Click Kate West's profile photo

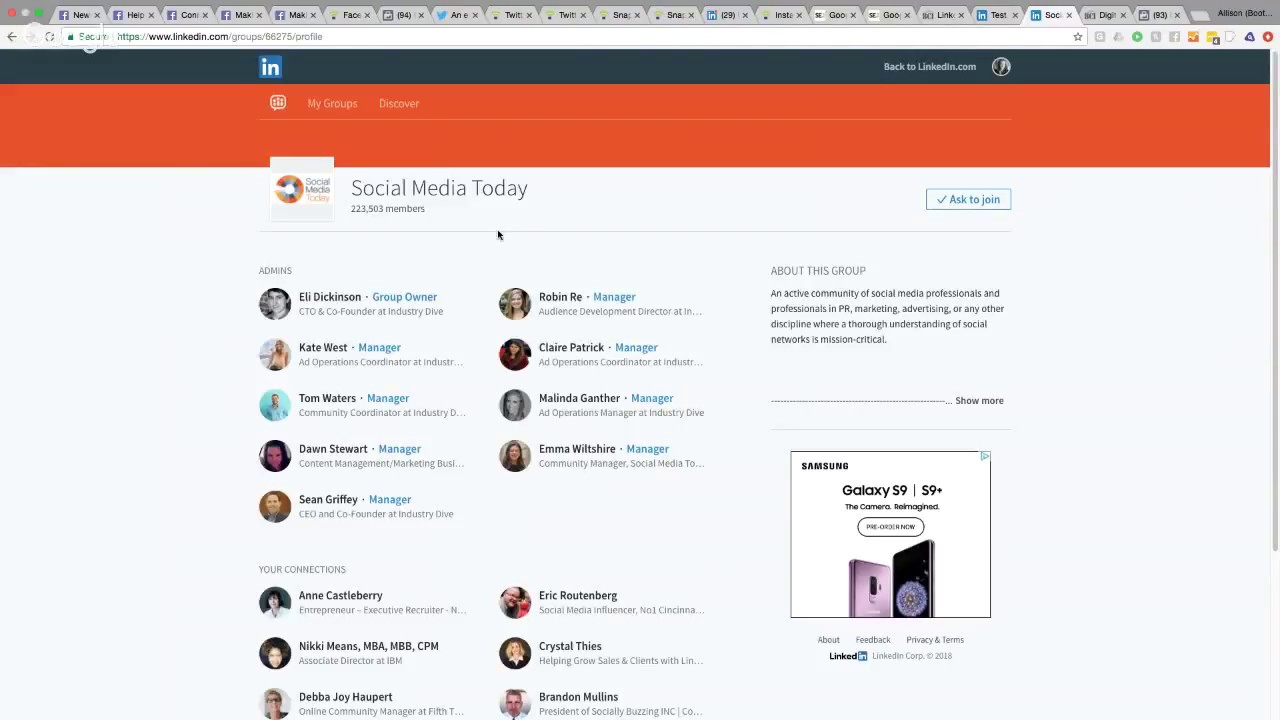click(x=275, y=354)
